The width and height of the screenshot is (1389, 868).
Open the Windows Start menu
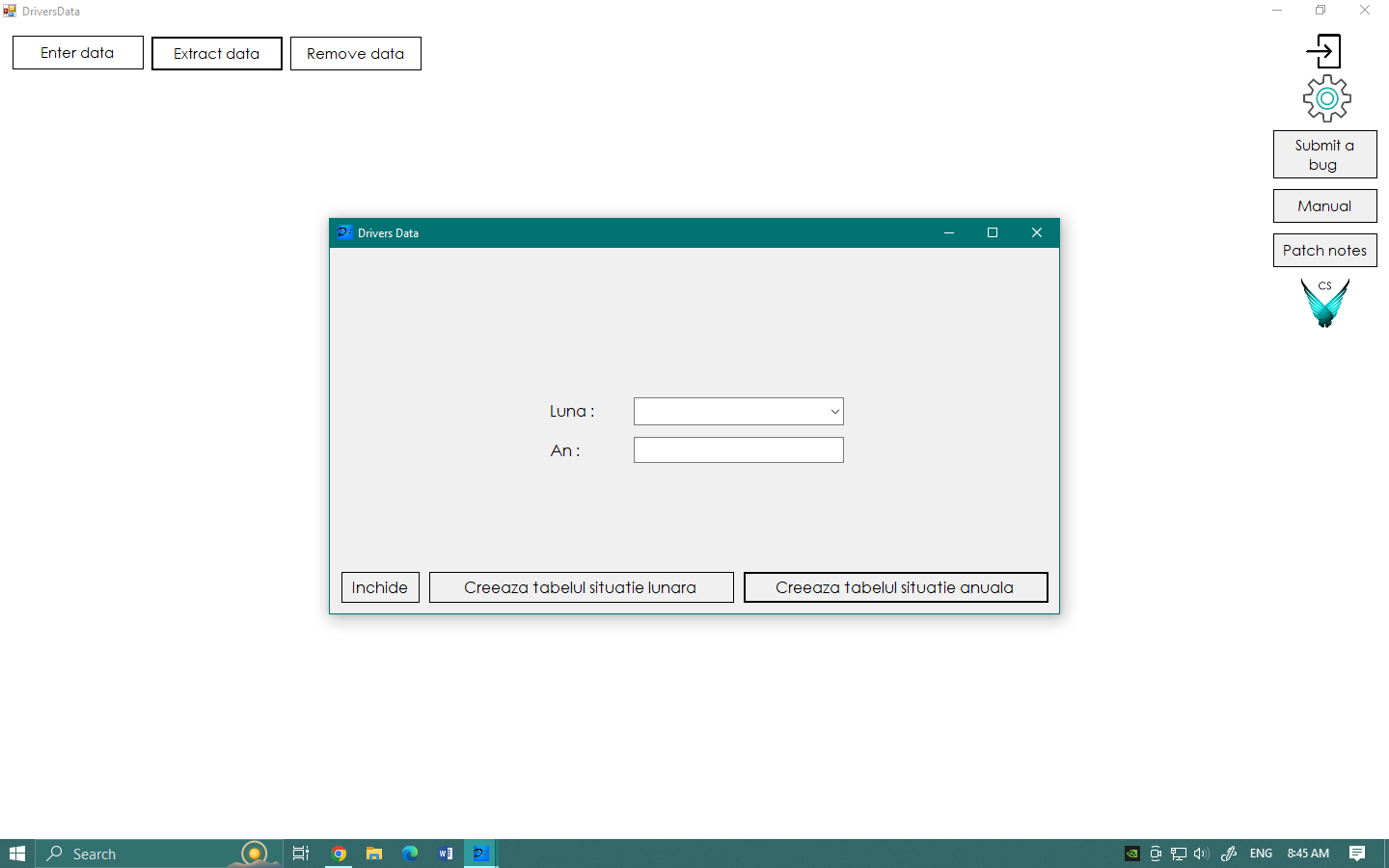(x=17, y=854)
